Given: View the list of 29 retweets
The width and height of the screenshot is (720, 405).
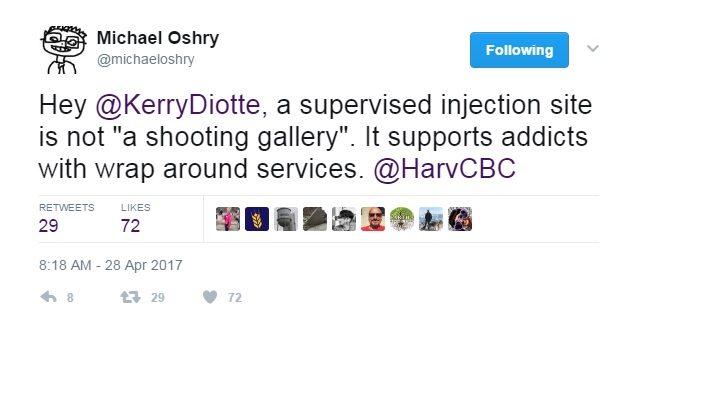Looking at the screenshot, I should [x=67, y=219].
